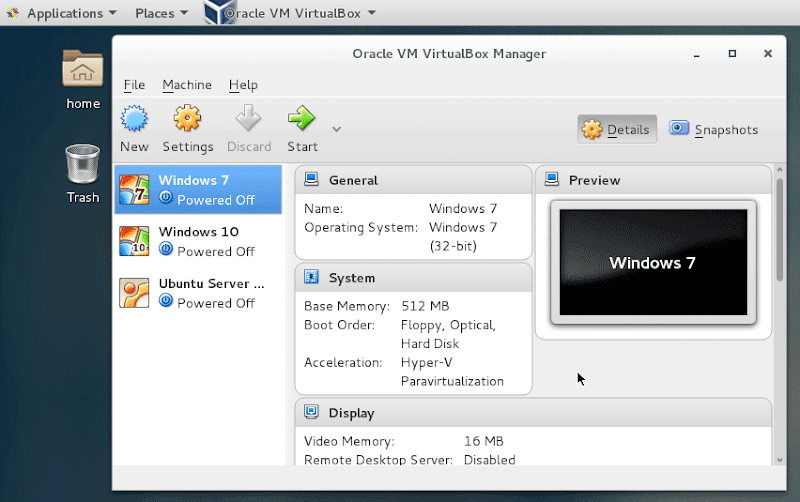
Task: Click the Discard arrow icon
Action: coord(248,118)
